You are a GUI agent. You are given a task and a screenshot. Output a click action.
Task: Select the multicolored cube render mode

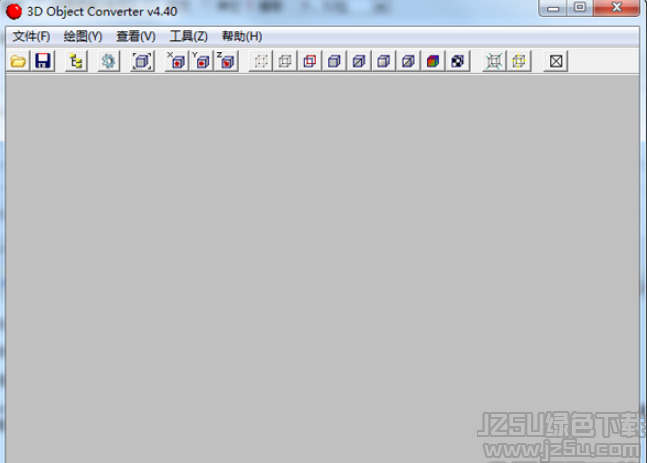(x=433, y=61)
